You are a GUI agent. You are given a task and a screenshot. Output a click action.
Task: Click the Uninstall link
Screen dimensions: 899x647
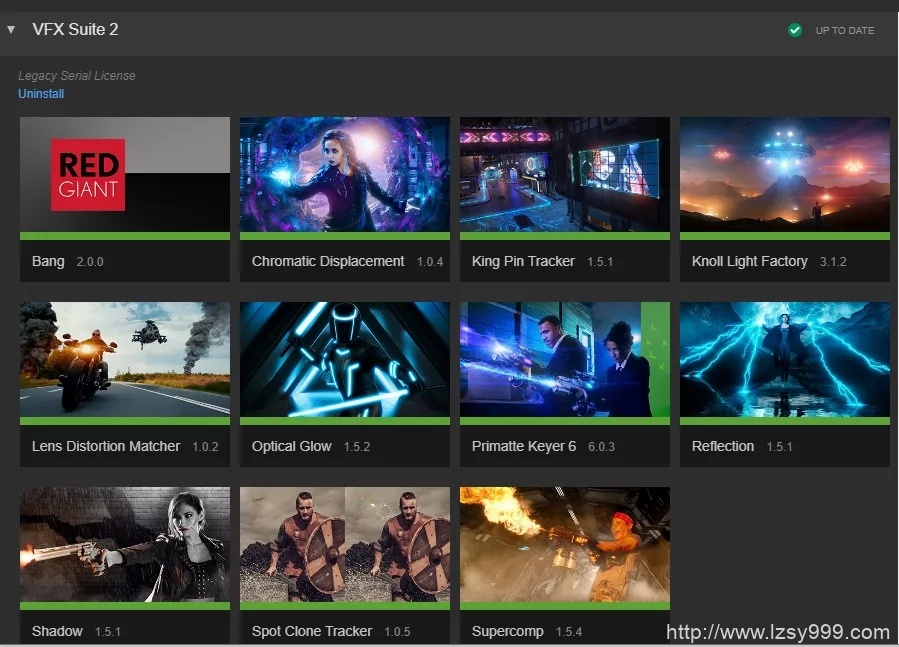[41, 94]
